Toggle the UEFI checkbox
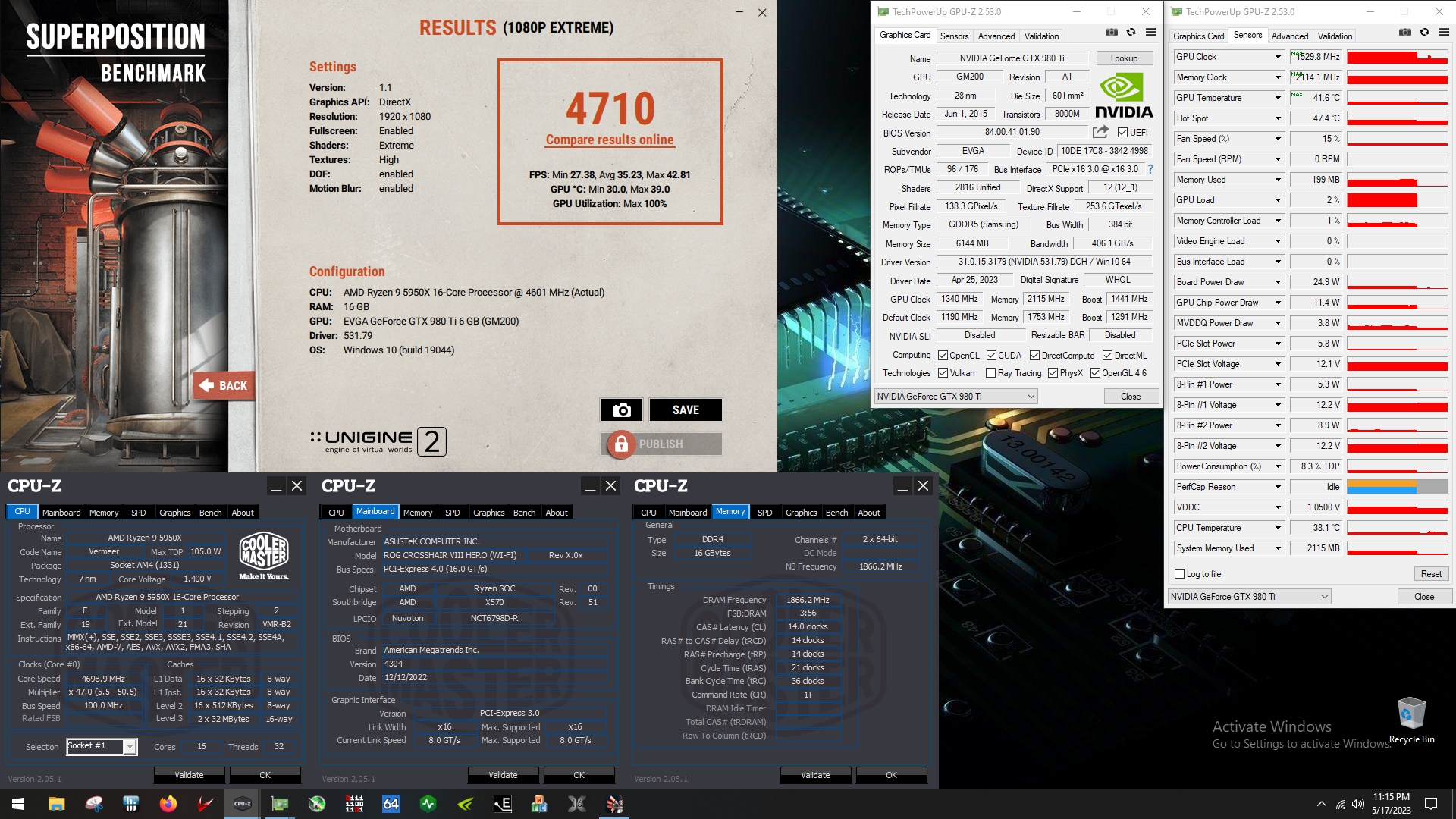 (x=1122, y=132)
